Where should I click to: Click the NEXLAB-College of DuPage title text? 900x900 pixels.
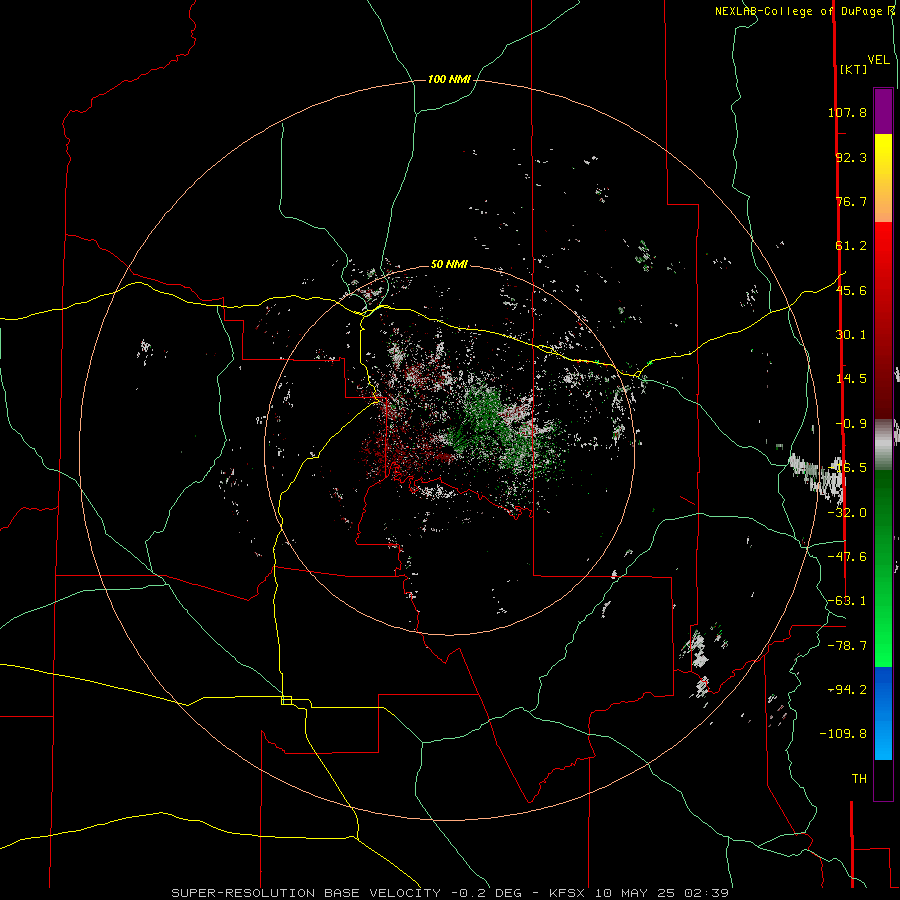click(800, 11)
